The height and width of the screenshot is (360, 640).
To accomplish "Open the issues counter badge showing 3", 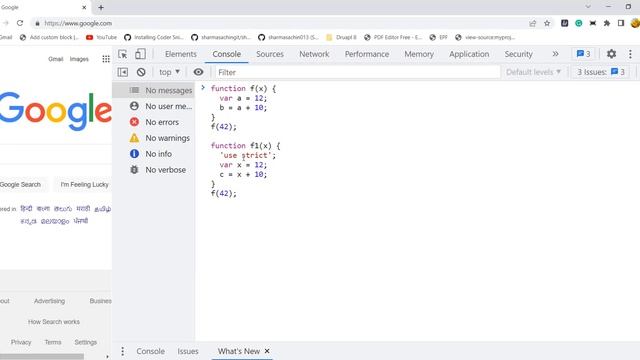I will pos(584,54).
